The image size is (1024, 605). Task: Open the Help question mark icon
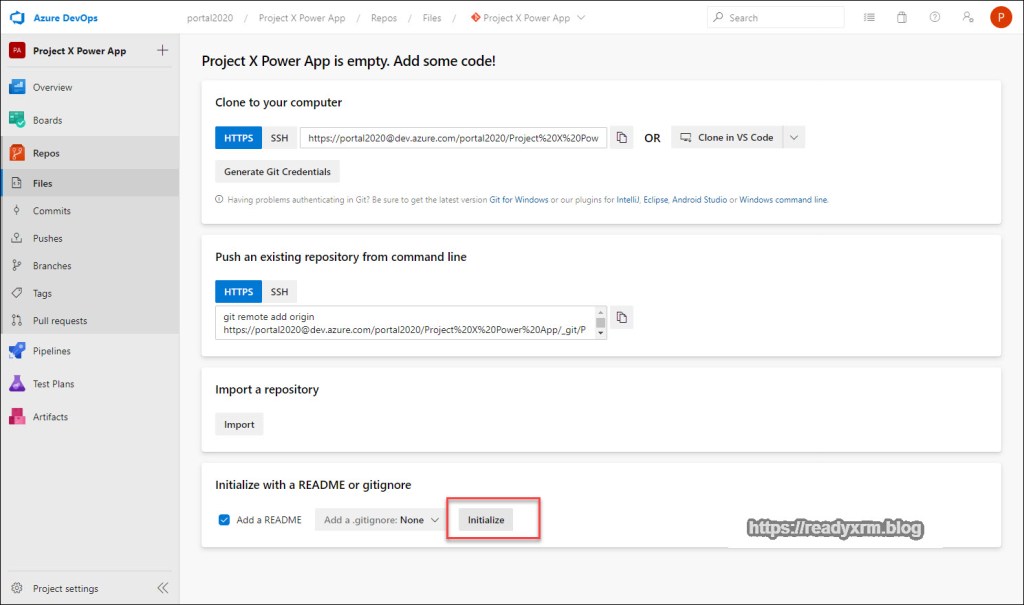click(934, 18)
